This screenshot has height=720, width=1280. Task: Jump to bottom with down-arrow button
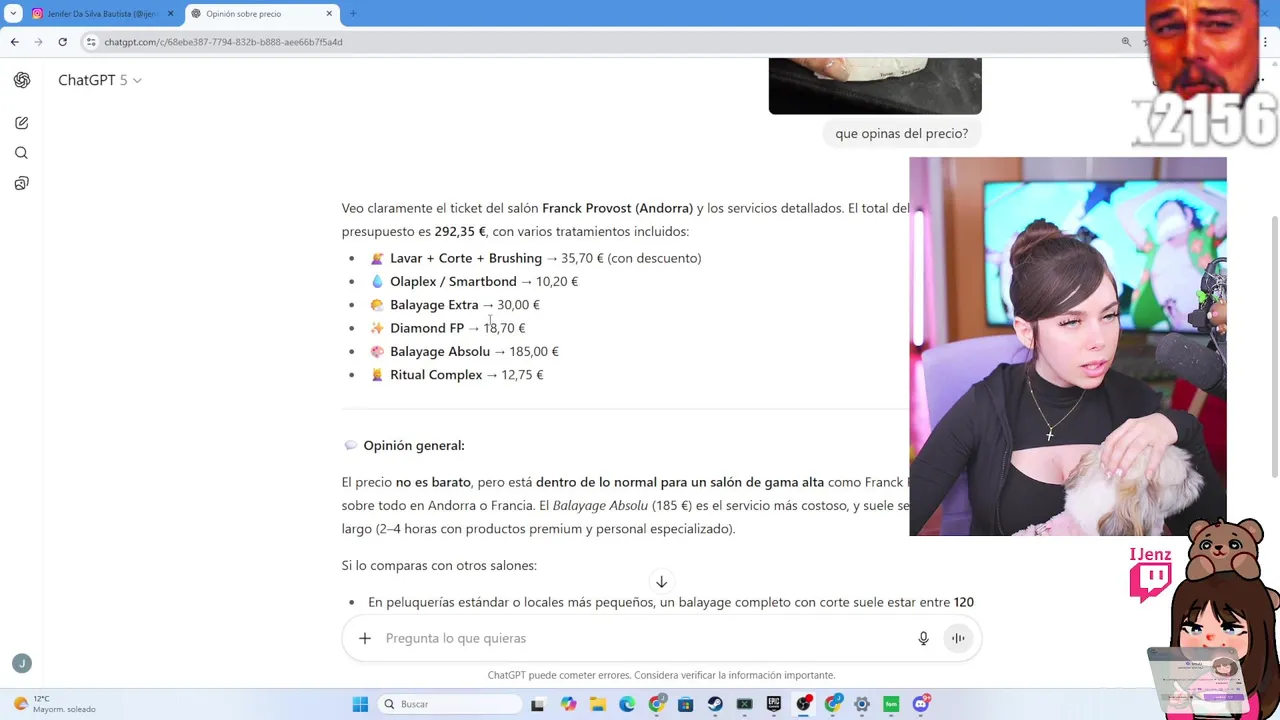(x=661, y=582)
